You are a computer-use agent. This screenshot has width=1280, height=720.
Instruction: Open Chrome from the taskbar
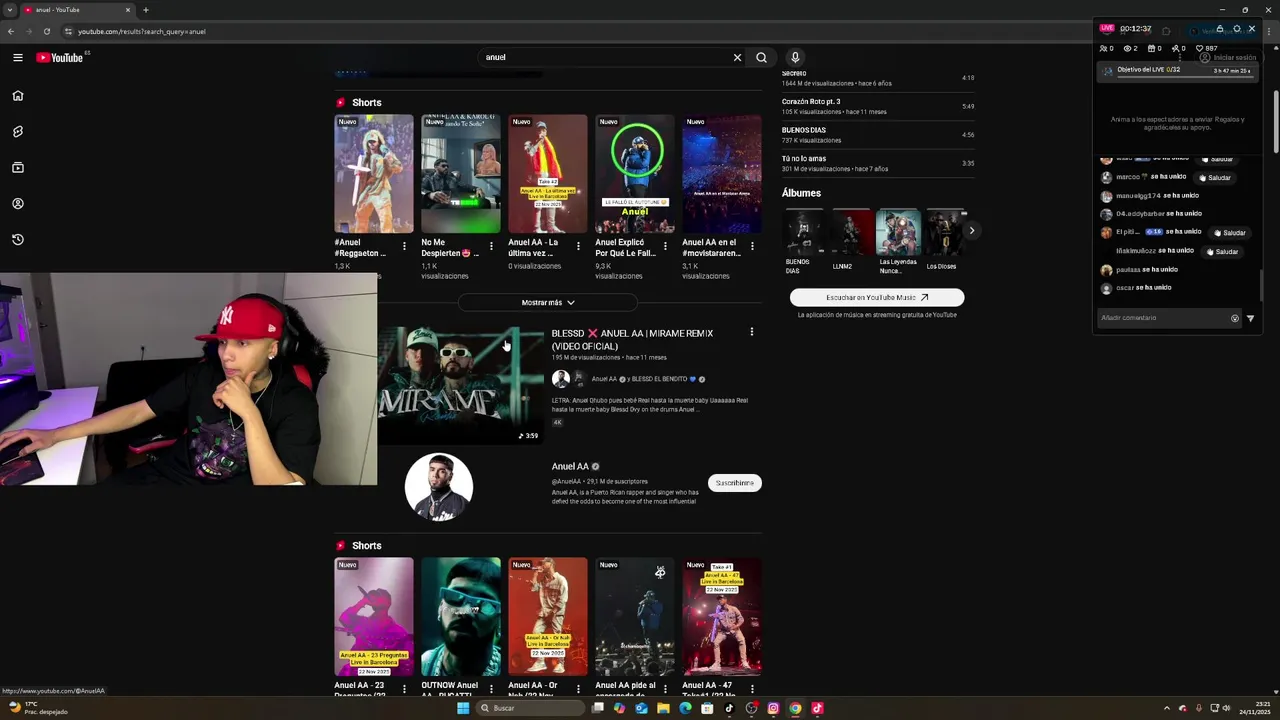pyautogui.click(x=795, y=708)
